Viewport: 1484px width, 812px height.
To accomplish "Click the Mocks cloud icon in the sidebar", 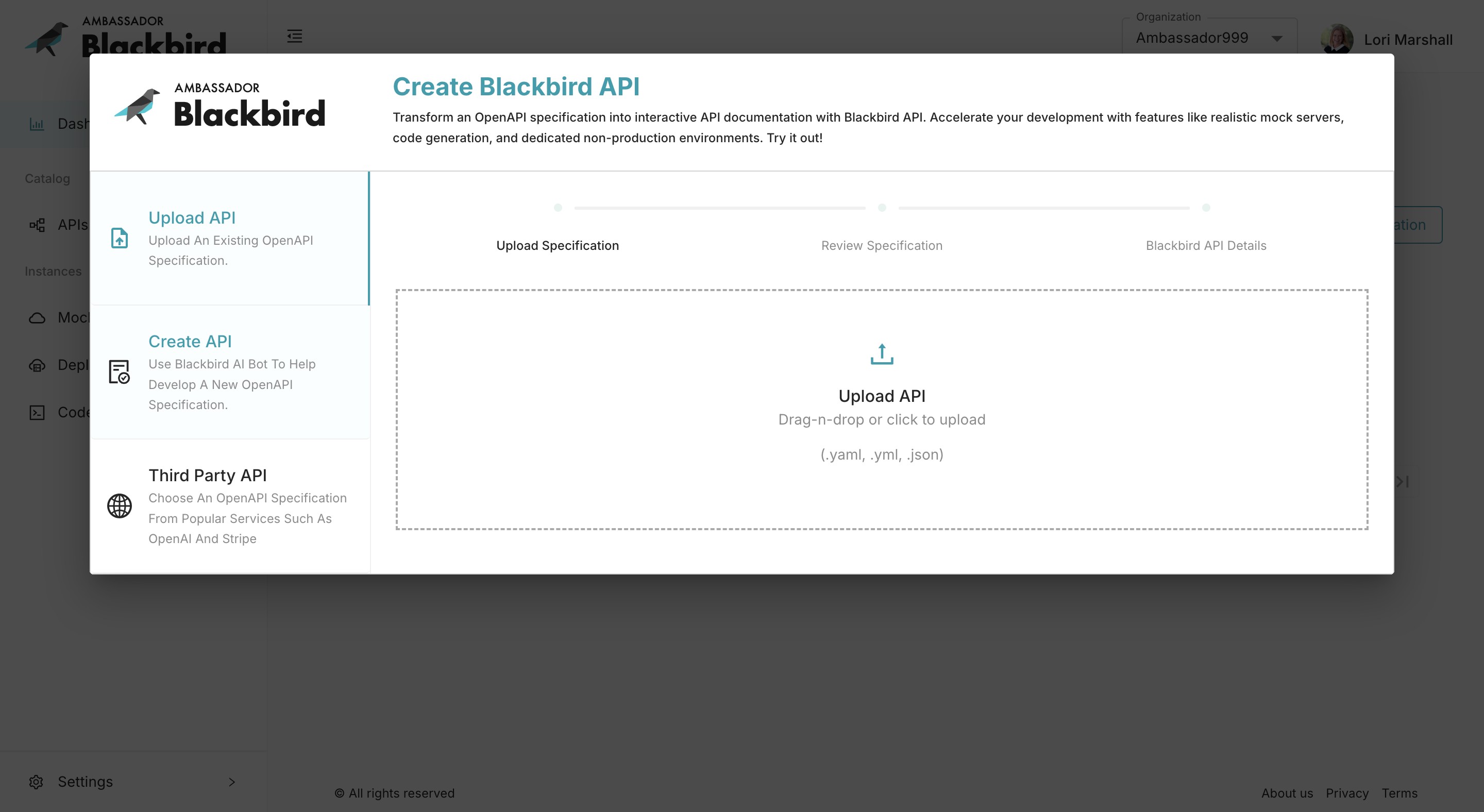I will point(37,318).
